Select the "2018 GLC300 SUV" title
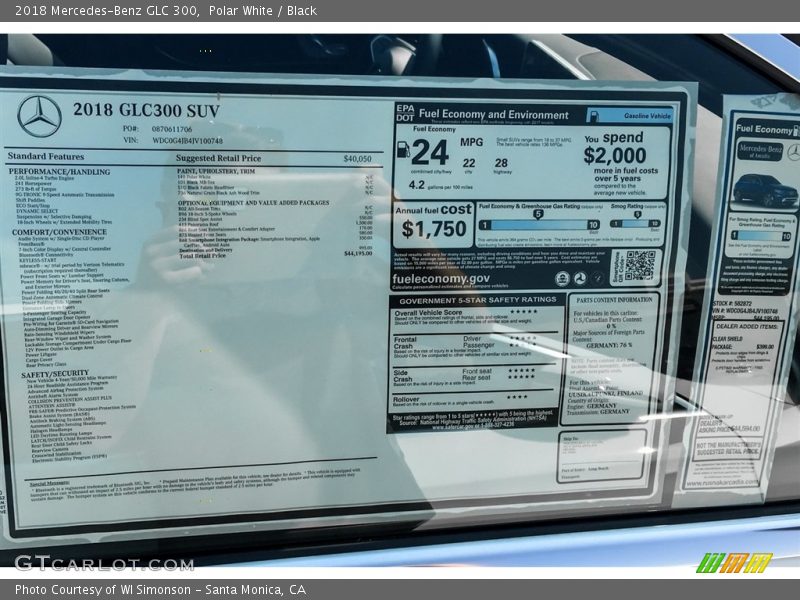Viewport: 800px width, 600px height. coord(146,110)
